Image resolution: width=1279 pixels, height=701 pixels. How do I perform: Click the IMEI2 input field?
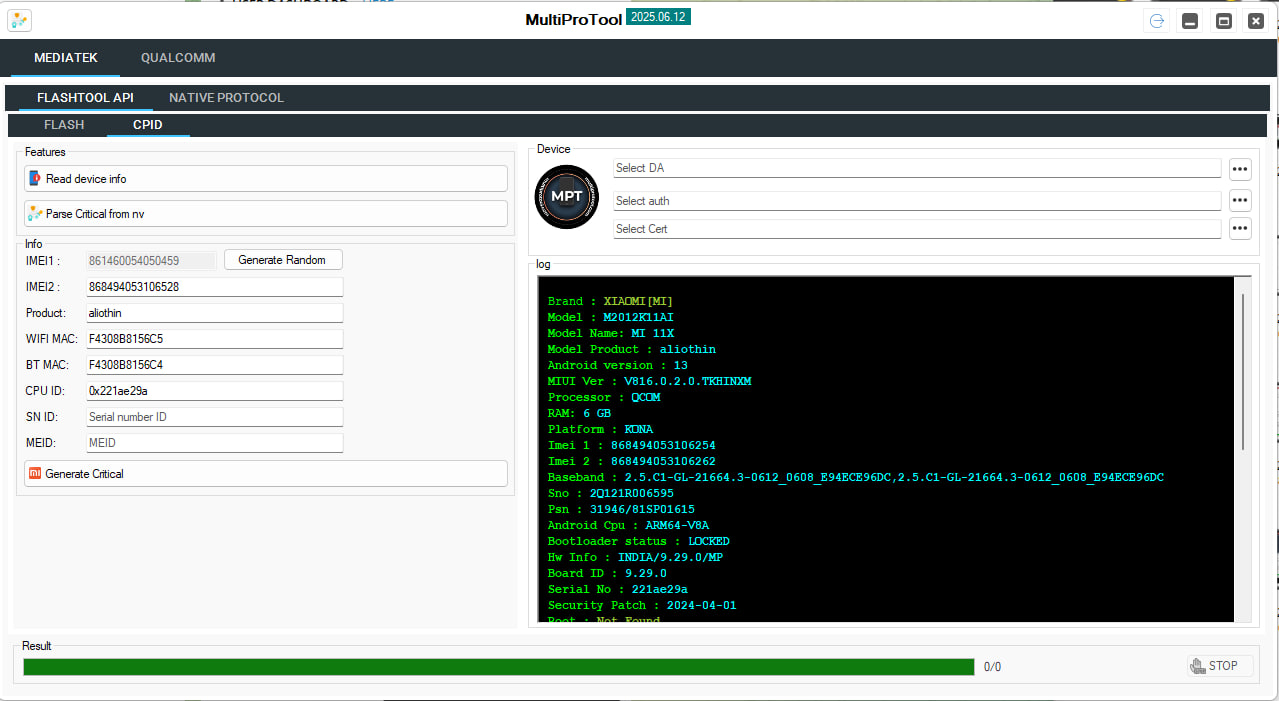pos(214,287)
